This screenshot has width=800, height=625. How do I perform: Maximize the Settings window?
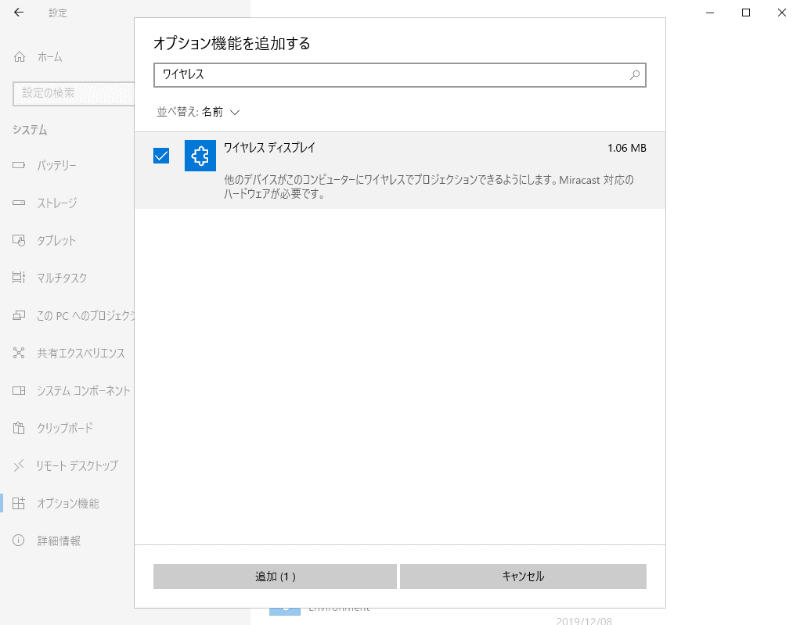tap(745, 13)
